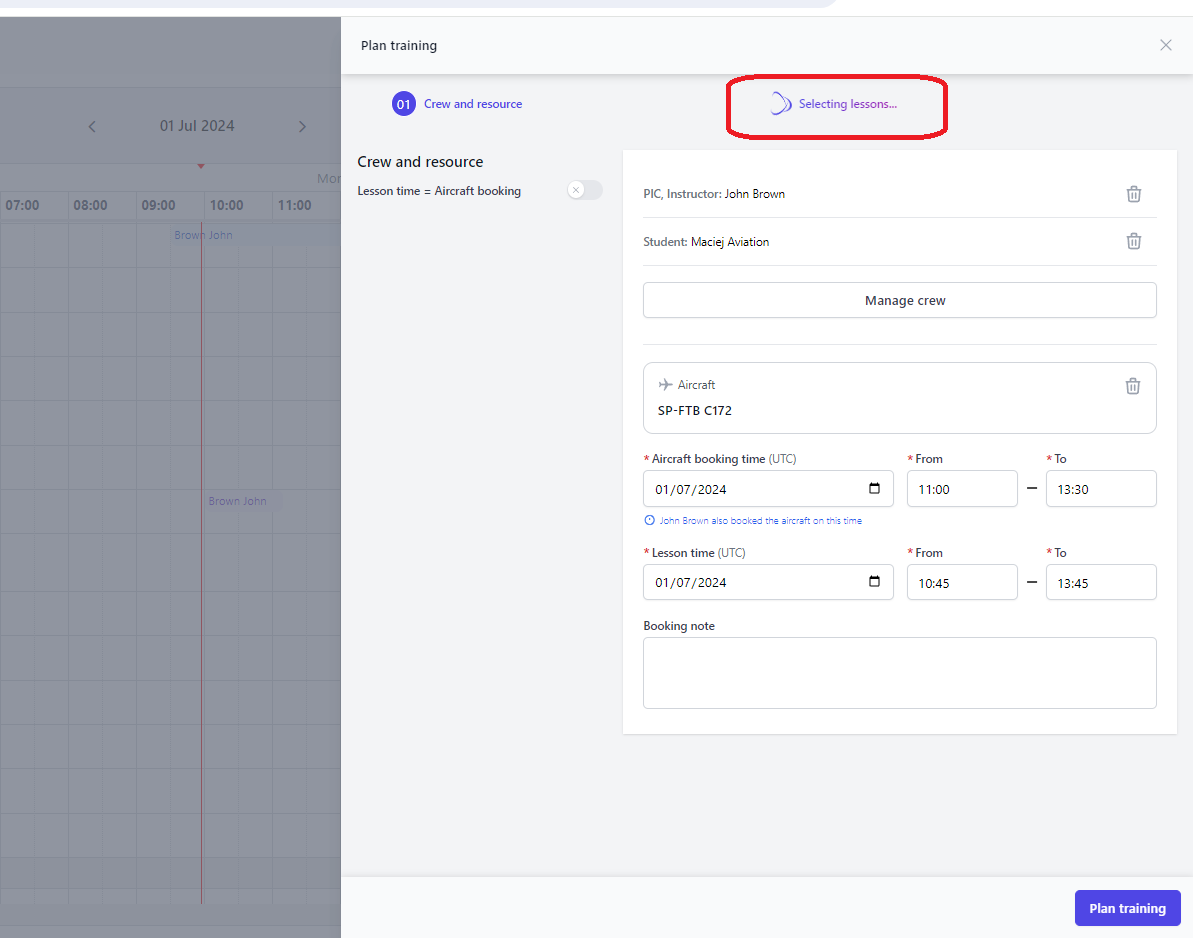Go to previous day with left chevron
The height and width of the screenshot is (938, 1193).
(x=92, y=126)
